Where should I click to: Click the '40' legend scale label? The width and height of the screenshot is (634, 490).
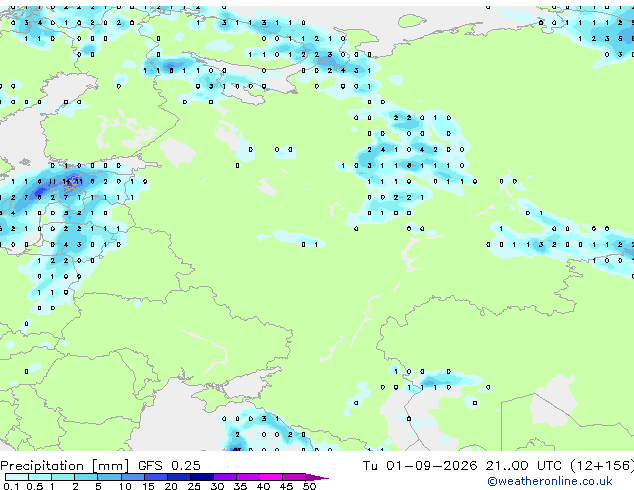click(264, 486)
